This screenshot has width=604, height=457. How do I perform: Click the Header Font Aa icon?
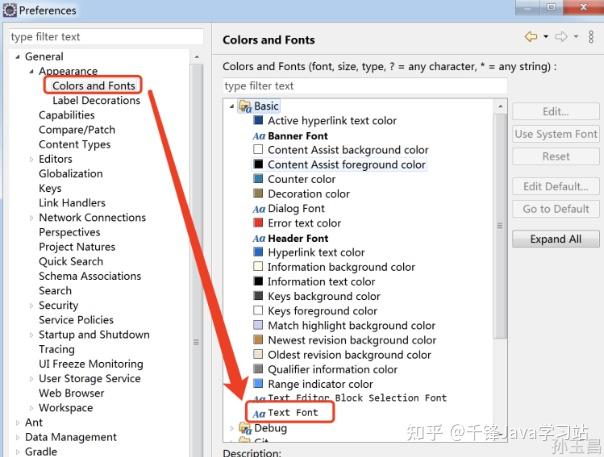259,239
